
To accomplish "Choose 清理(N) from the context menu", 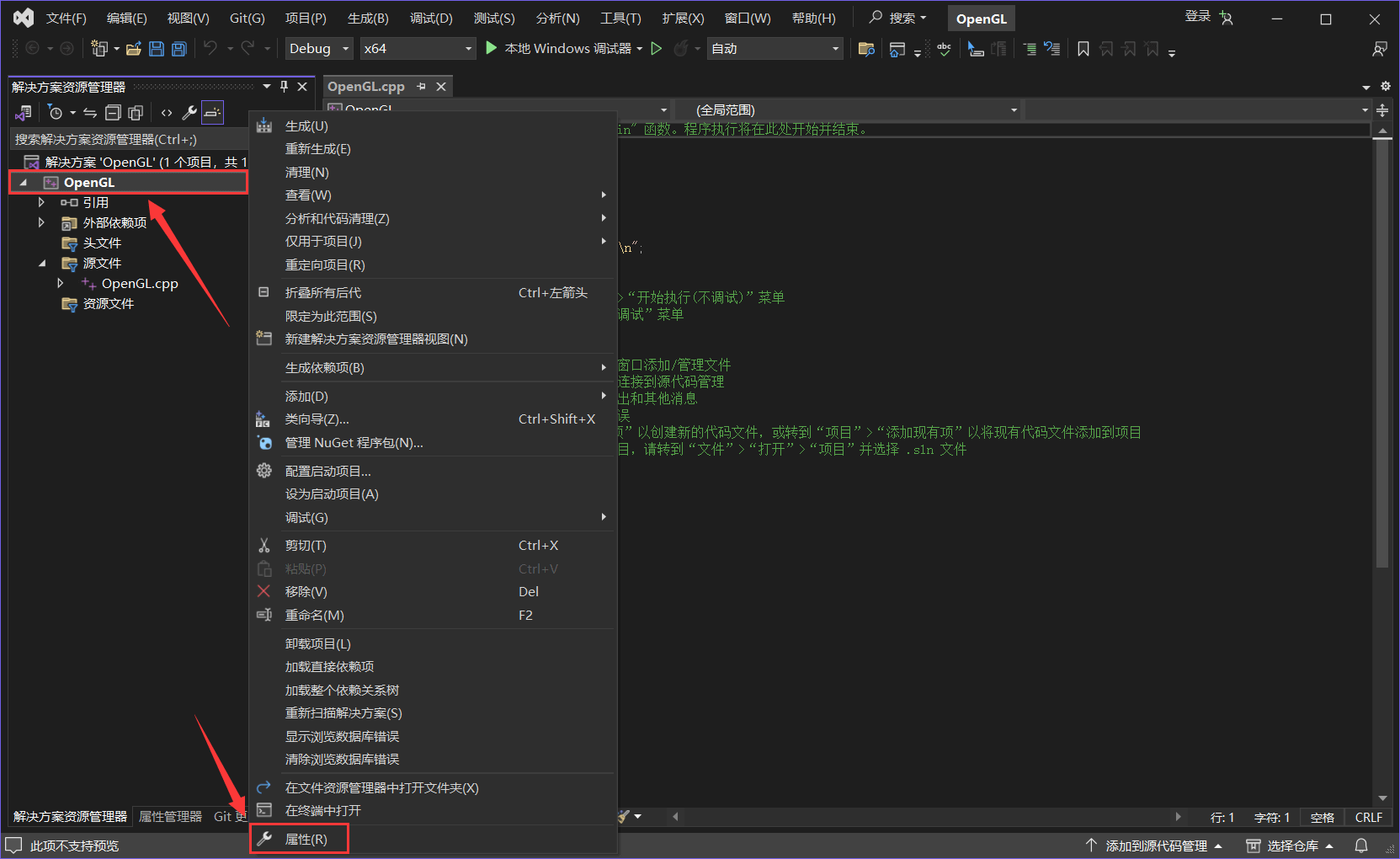I will coord(306,172).
